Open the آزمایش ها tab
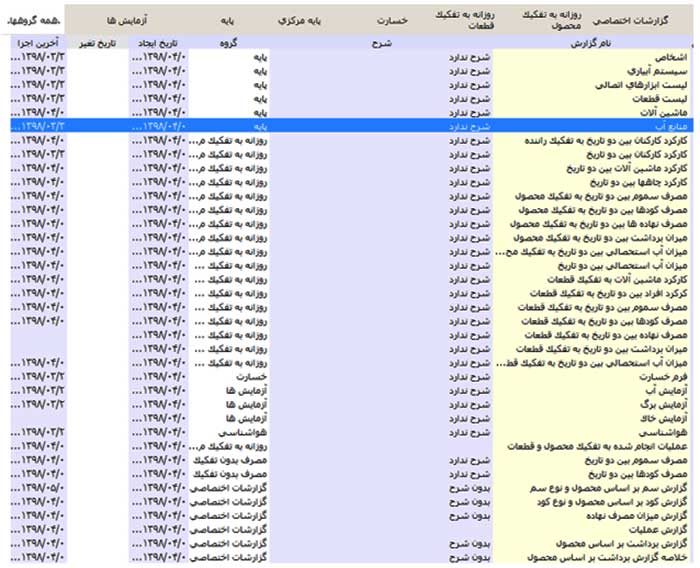Screen dimensions: 700x568 (127, 21)
